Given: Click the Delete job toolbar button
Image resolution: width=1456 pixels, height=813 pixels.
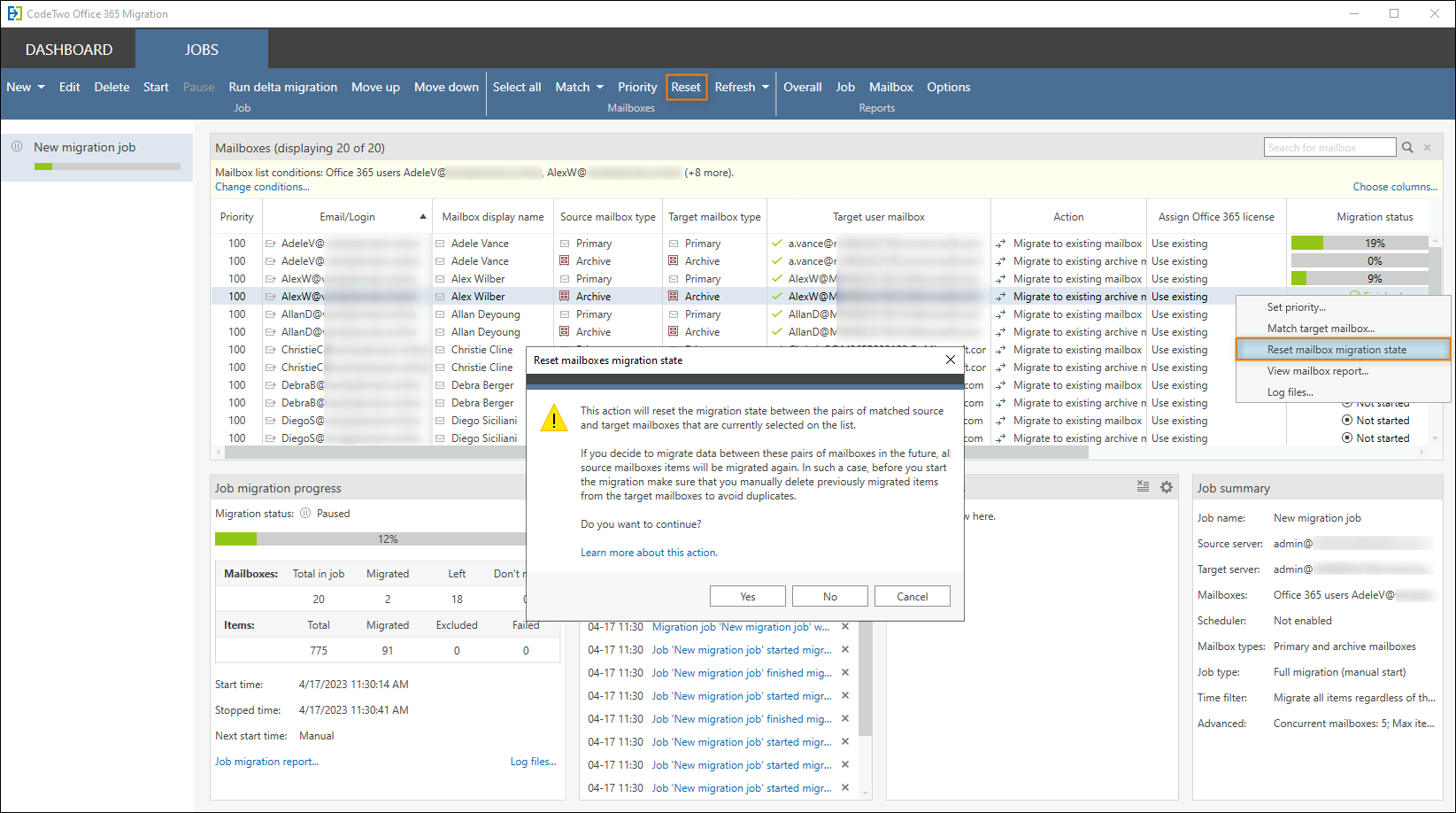Looking at the screenshot, I should click(112, 87).
